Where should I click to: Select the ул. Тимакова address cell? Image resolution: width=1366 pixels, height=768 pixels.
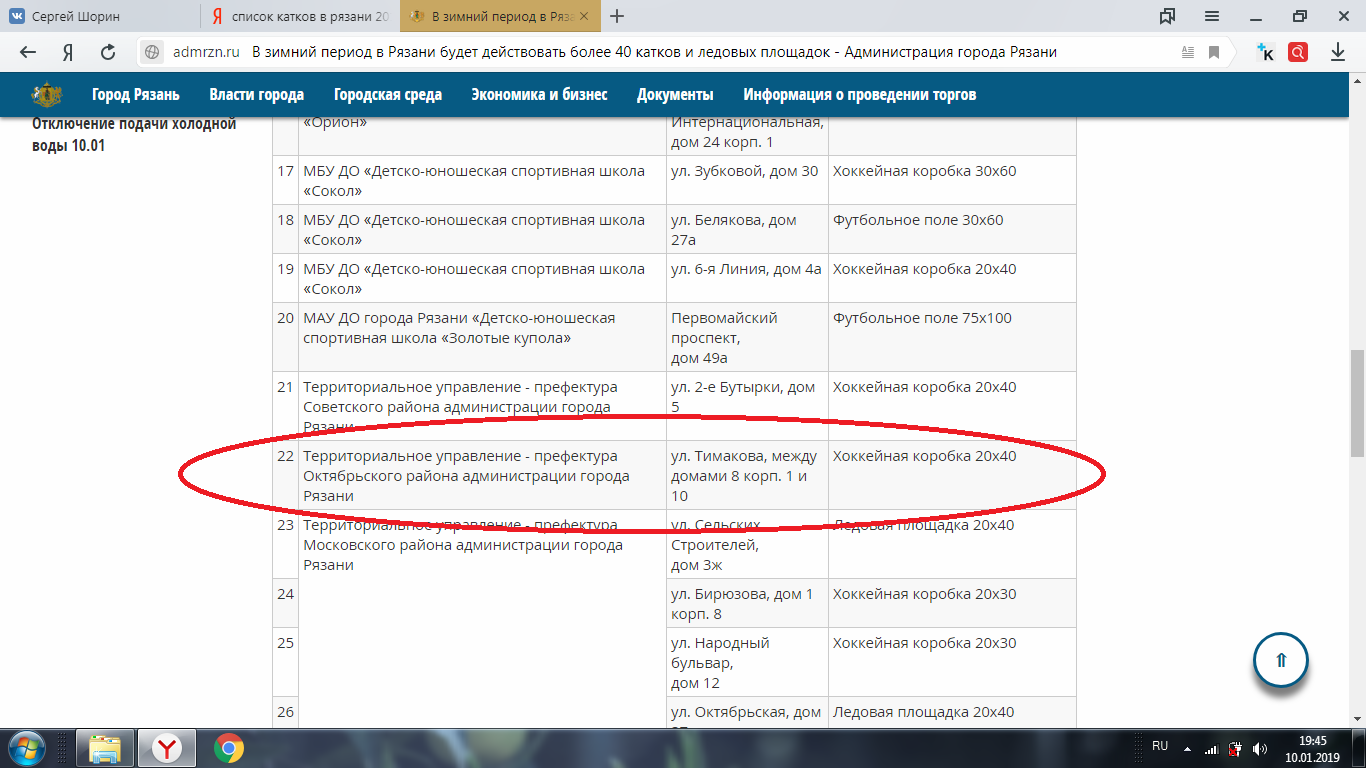click(747, 475)
